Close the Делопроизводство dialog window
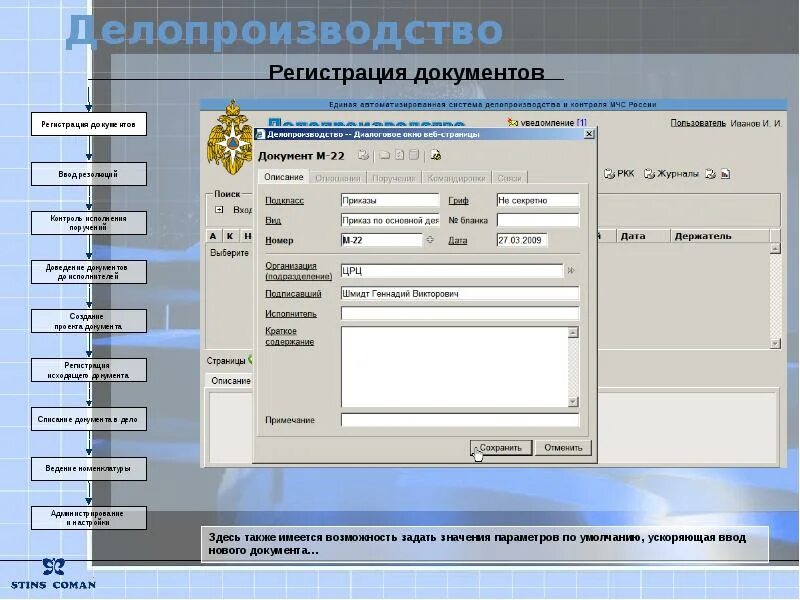The height and width of the screenshot is (600, 800). 589,134
